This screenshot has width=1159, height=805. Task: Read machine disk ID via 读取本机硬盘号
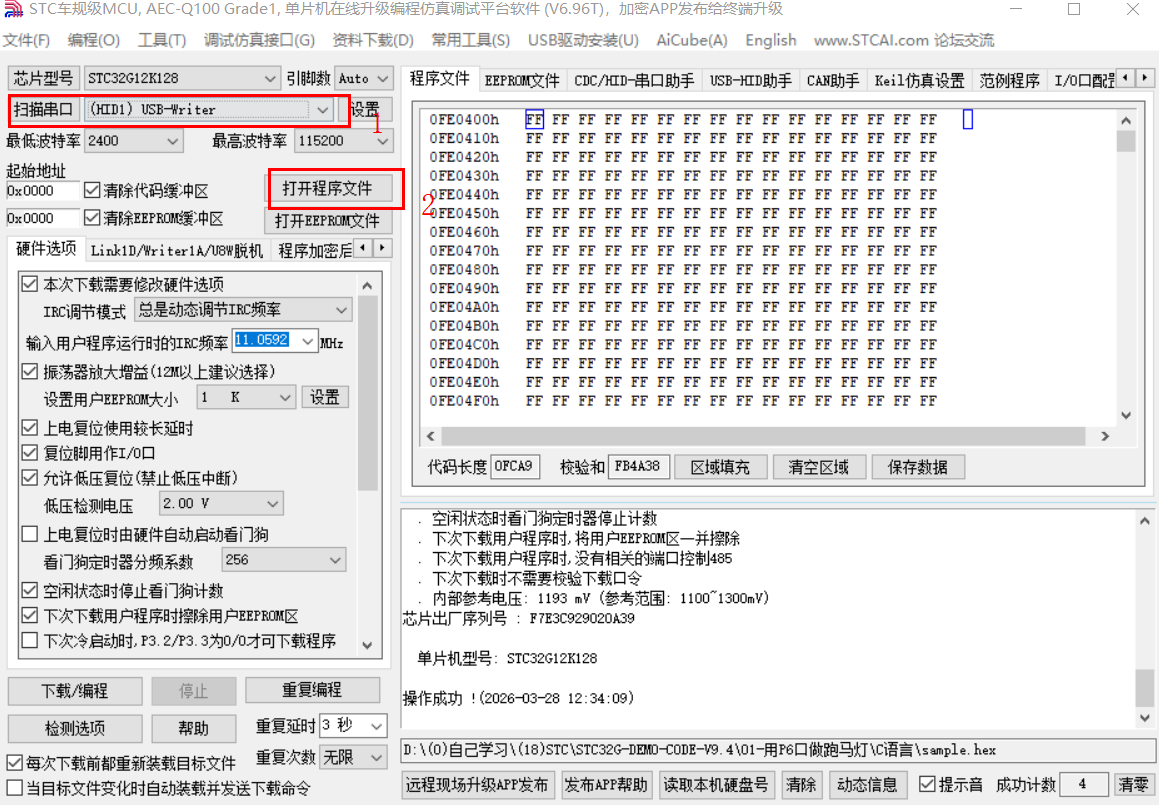pyautogui.click(x=716, y=784)
